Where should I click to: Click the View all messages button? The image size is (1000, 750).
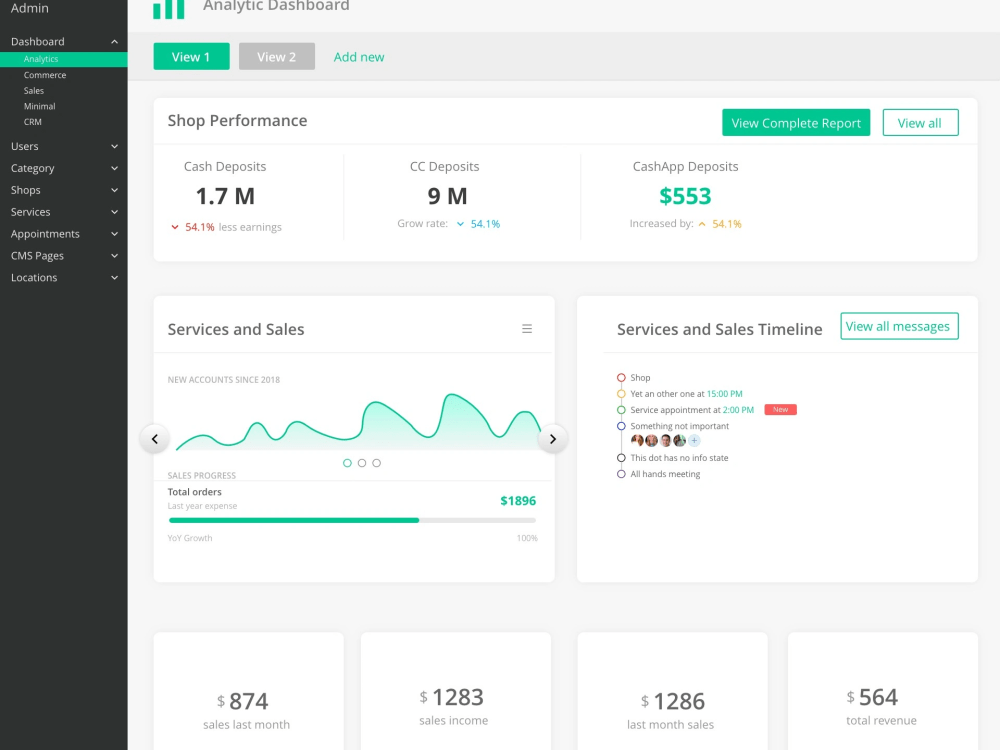(x=899, y=326)
